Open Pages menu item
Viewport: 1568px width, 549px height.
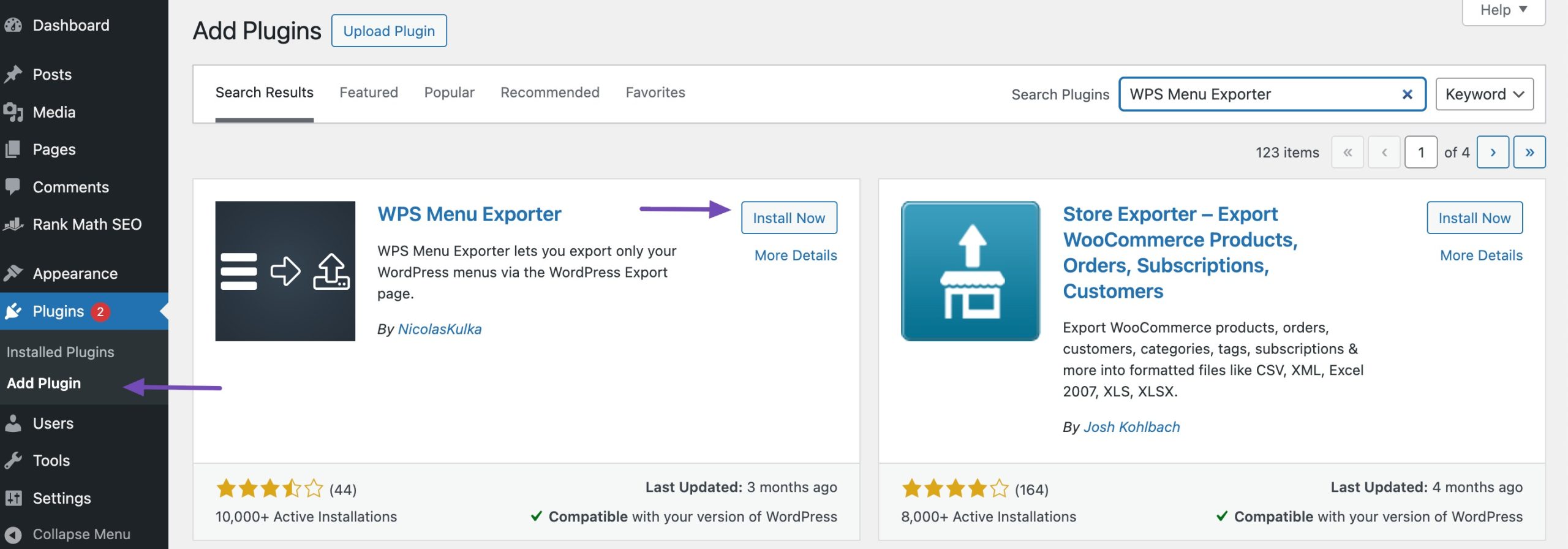[x=84, y=150]
